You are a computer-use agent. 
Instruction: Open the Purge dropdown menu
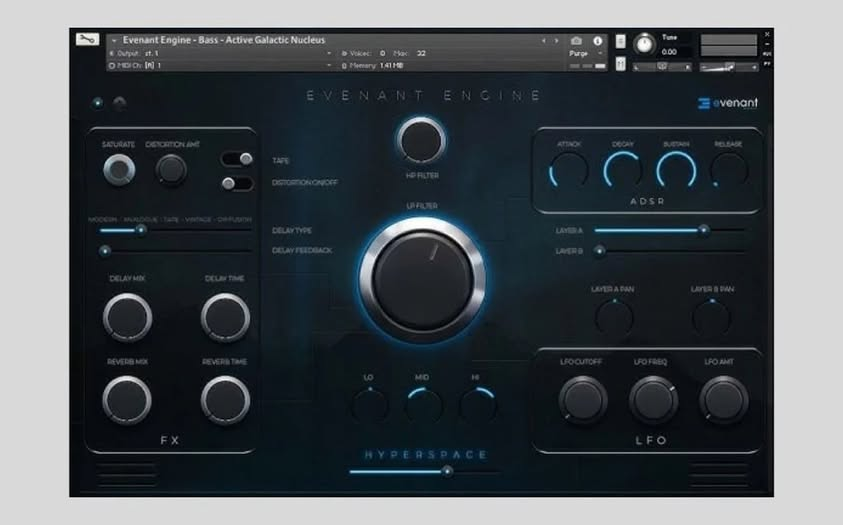pyautogui.click(x=585, y=53)
